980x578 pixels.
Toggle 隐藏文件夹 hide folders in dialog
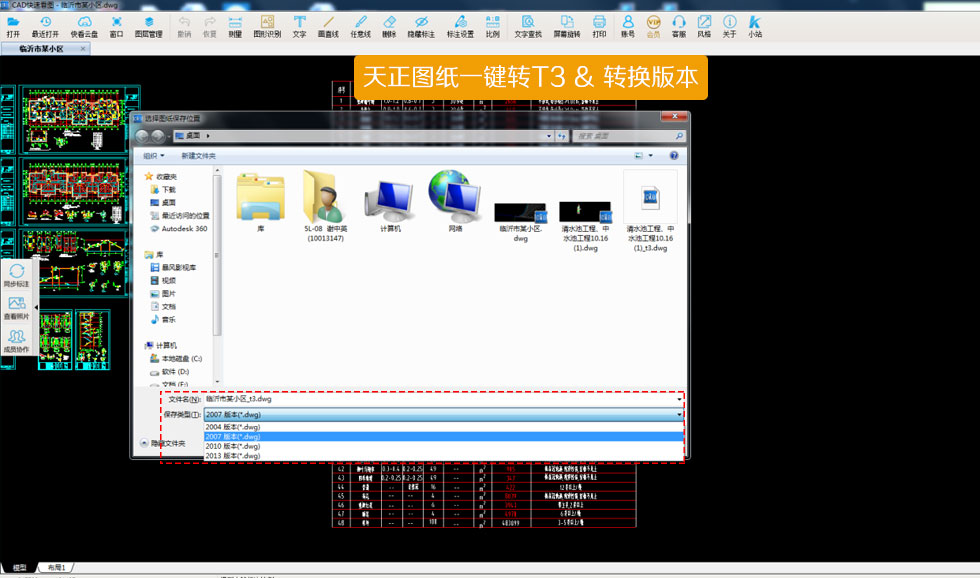162,442
